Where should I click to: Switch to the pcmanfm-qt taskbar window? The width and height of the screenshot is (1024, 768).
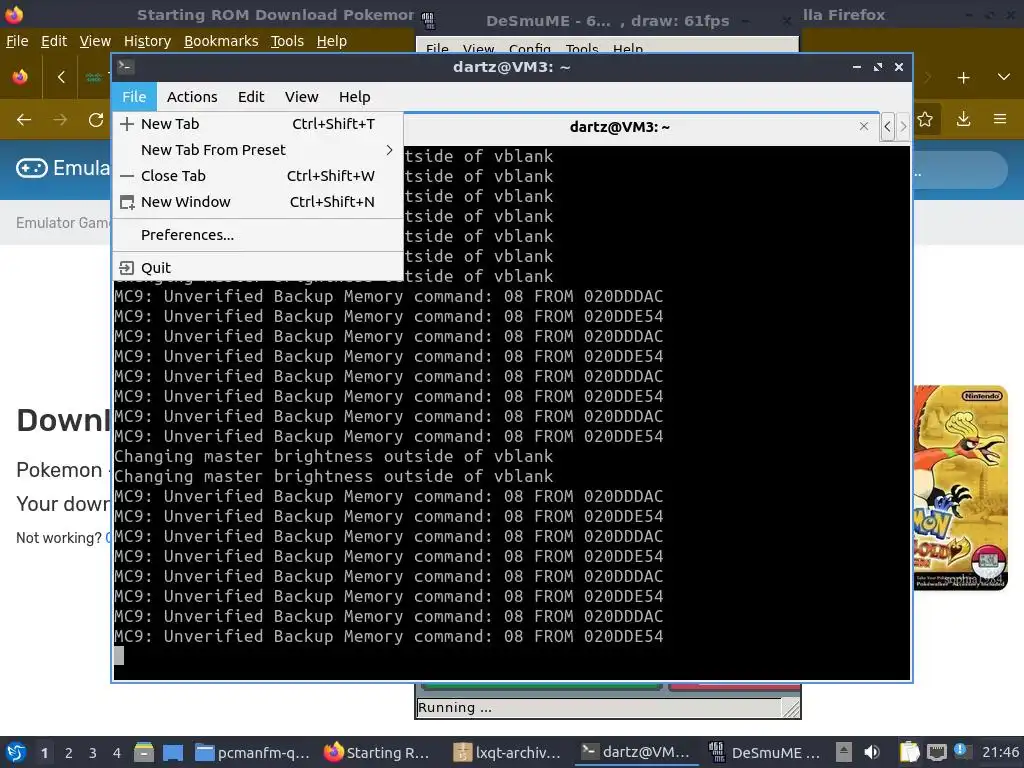tap(253, 752)
